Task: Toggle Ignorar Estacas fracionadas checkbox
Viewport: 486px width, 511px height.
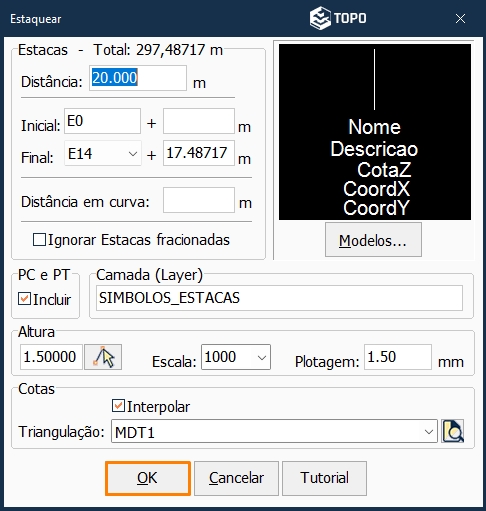Action: [39, 240]
